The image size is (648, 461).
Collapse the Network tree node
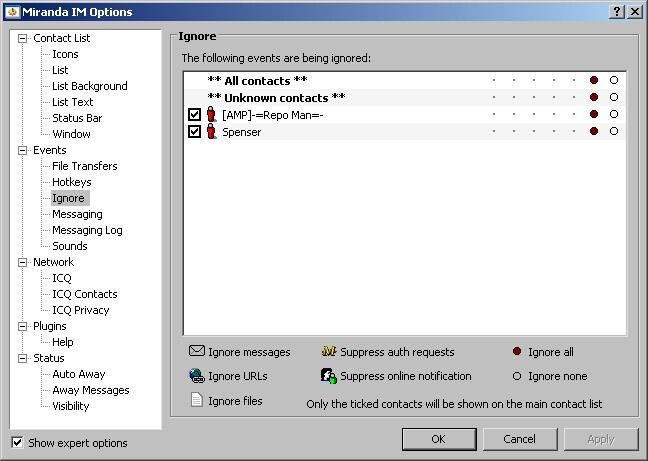tap(22, 262)
